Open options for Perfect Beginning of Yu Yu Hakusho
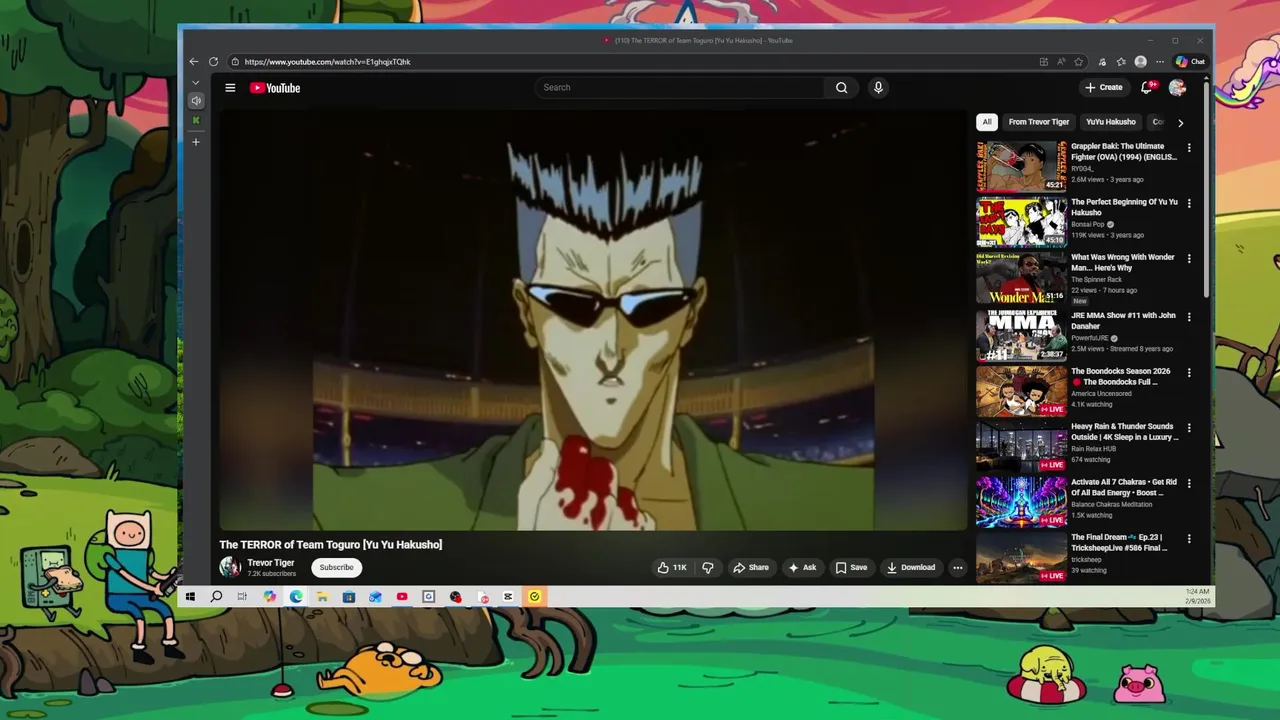This screenshot has height=720, width=1280. (1189, 203)
